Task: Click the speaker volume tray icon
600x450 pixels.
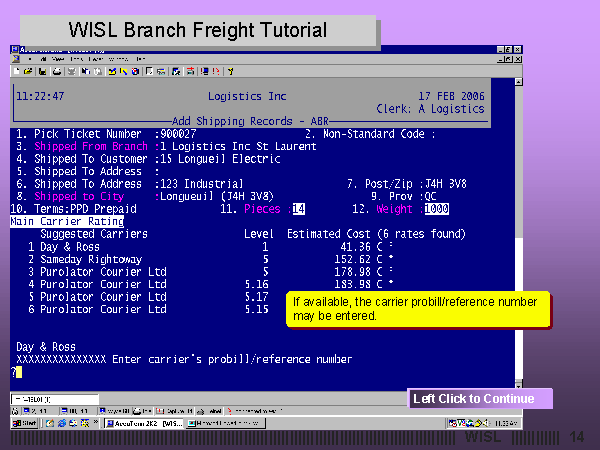Action: (x=486, y=423)
